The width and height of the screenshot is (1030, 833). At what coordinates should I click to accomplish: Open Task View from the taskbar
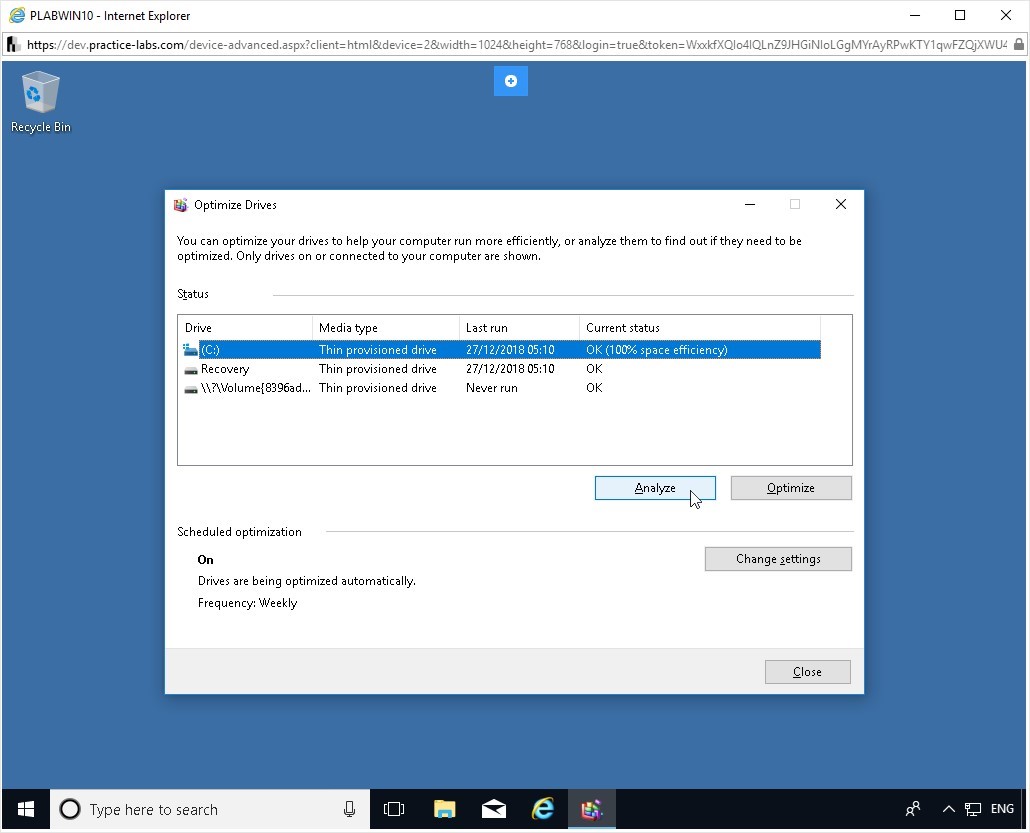coord(393,809)
